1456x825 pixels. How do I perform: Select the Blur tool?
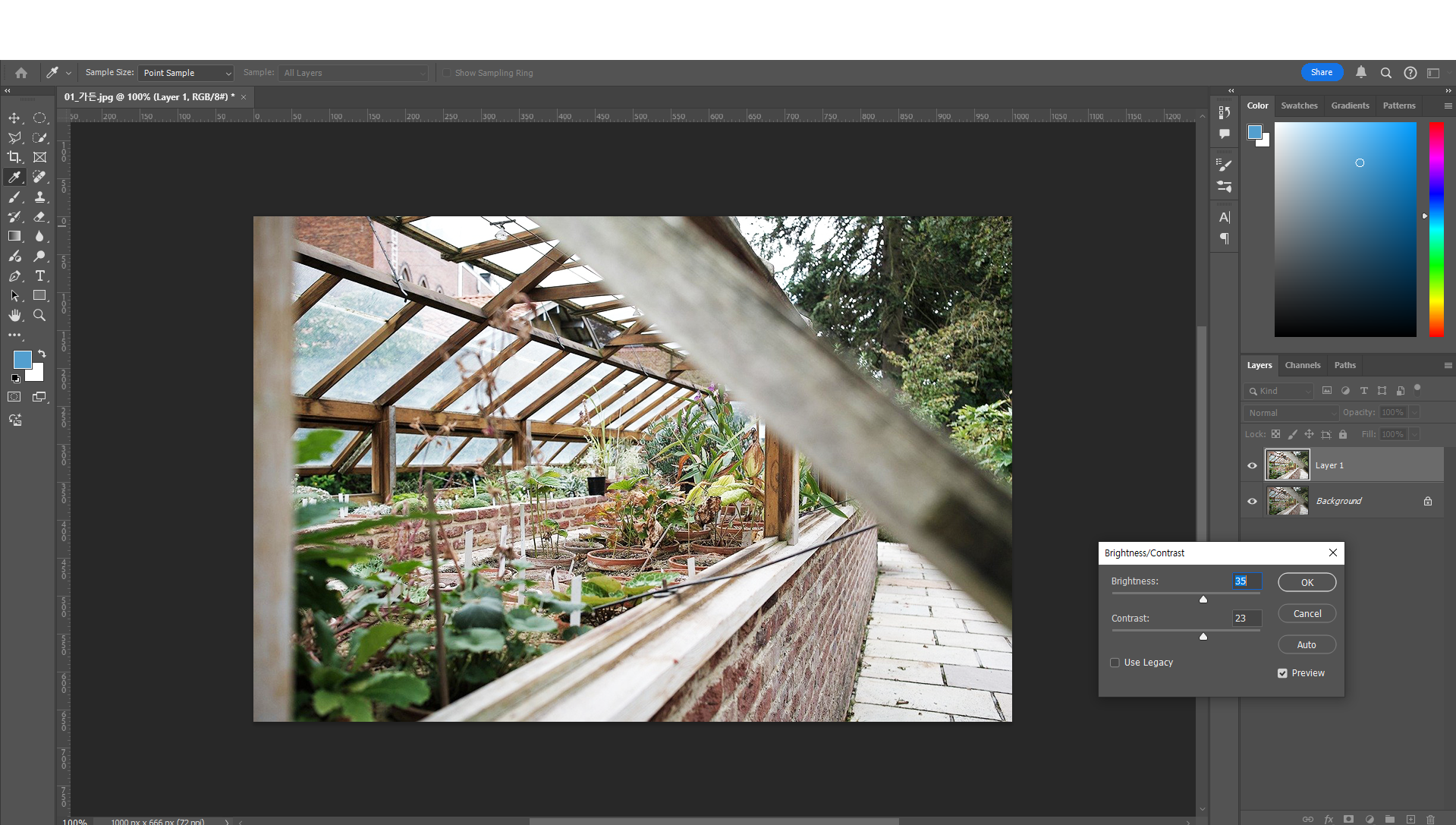coord(39,236)
